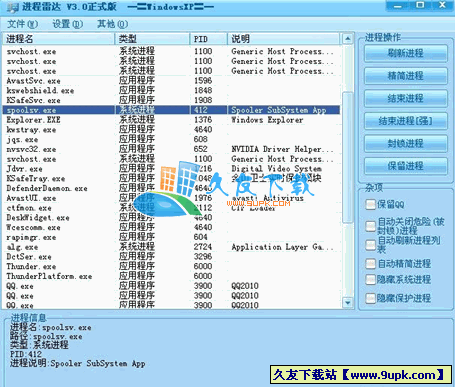455x387 pixels.
Task: Open the 文件 menu
Action: click(x=22, y=24)
